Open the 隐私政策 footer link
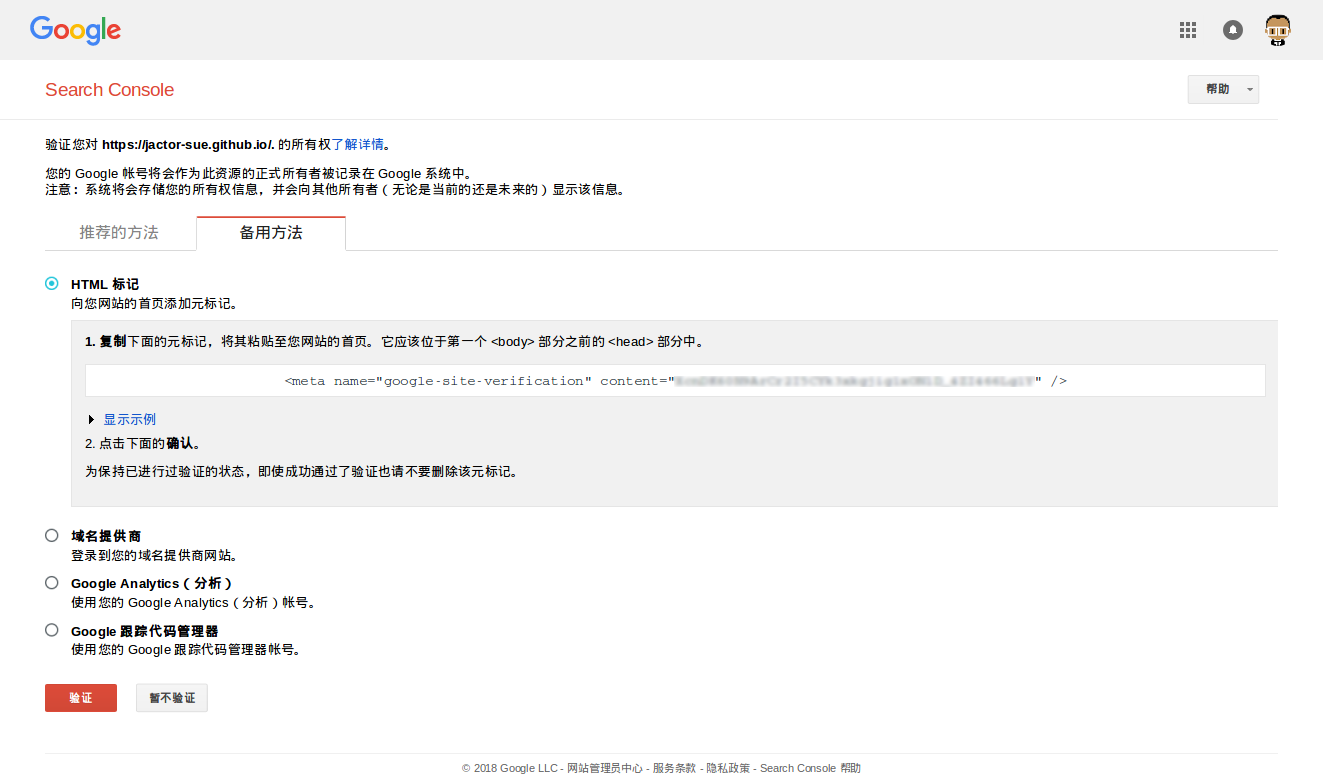This screenshot has width=1323, height=780. coord(728,768)
